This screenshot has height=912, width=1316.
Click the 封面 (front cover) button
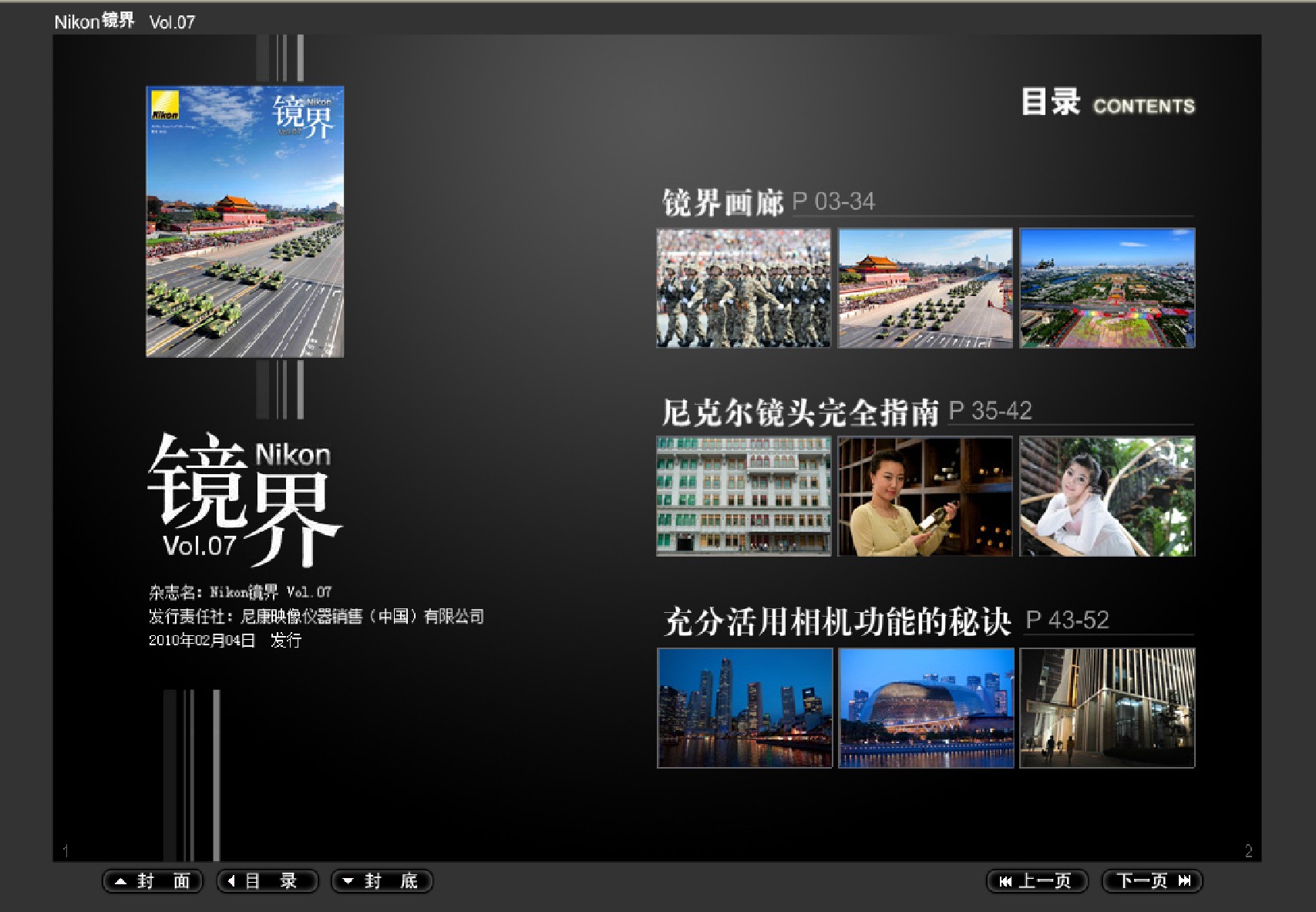pos(153,880)
